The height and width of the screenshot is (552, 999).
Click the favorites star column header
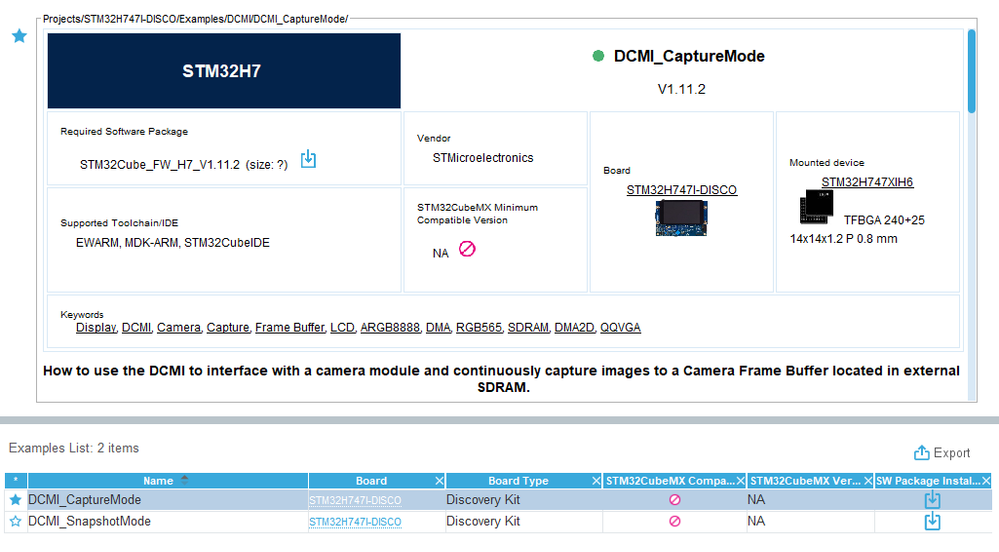[16, 481]
